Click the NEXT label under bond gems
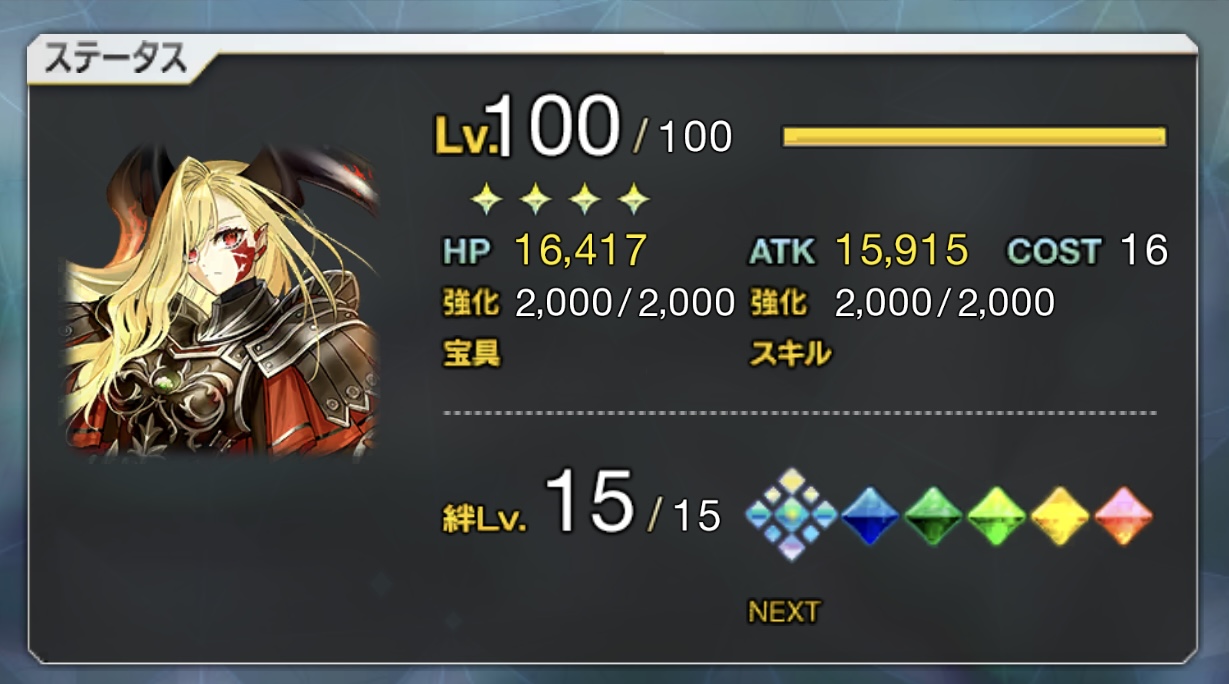This screenshot has height=684, width=1229. click(x=784, y=611)
